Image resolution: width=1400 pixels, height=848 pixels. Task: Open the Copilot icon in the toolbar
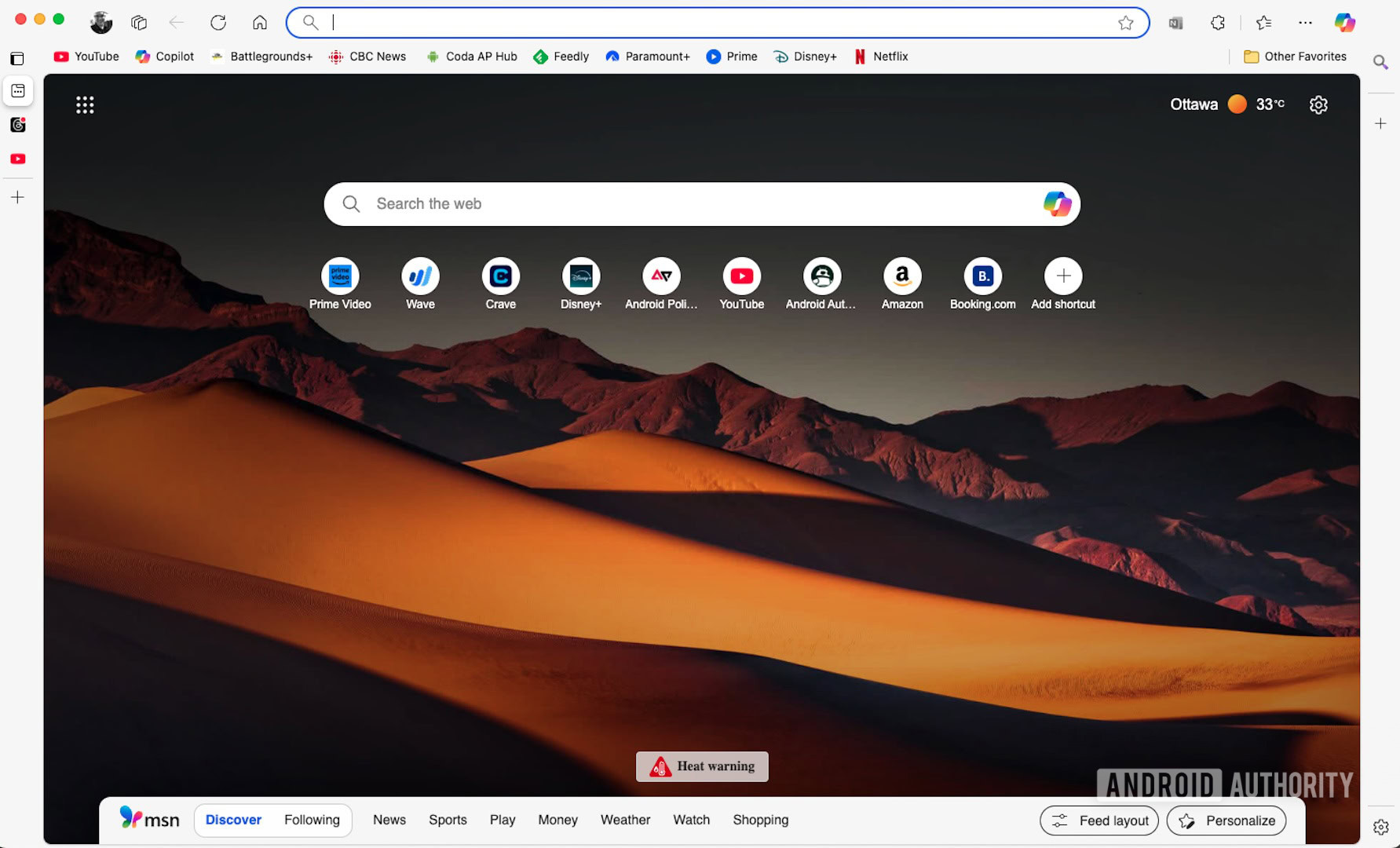point(1344,23)
